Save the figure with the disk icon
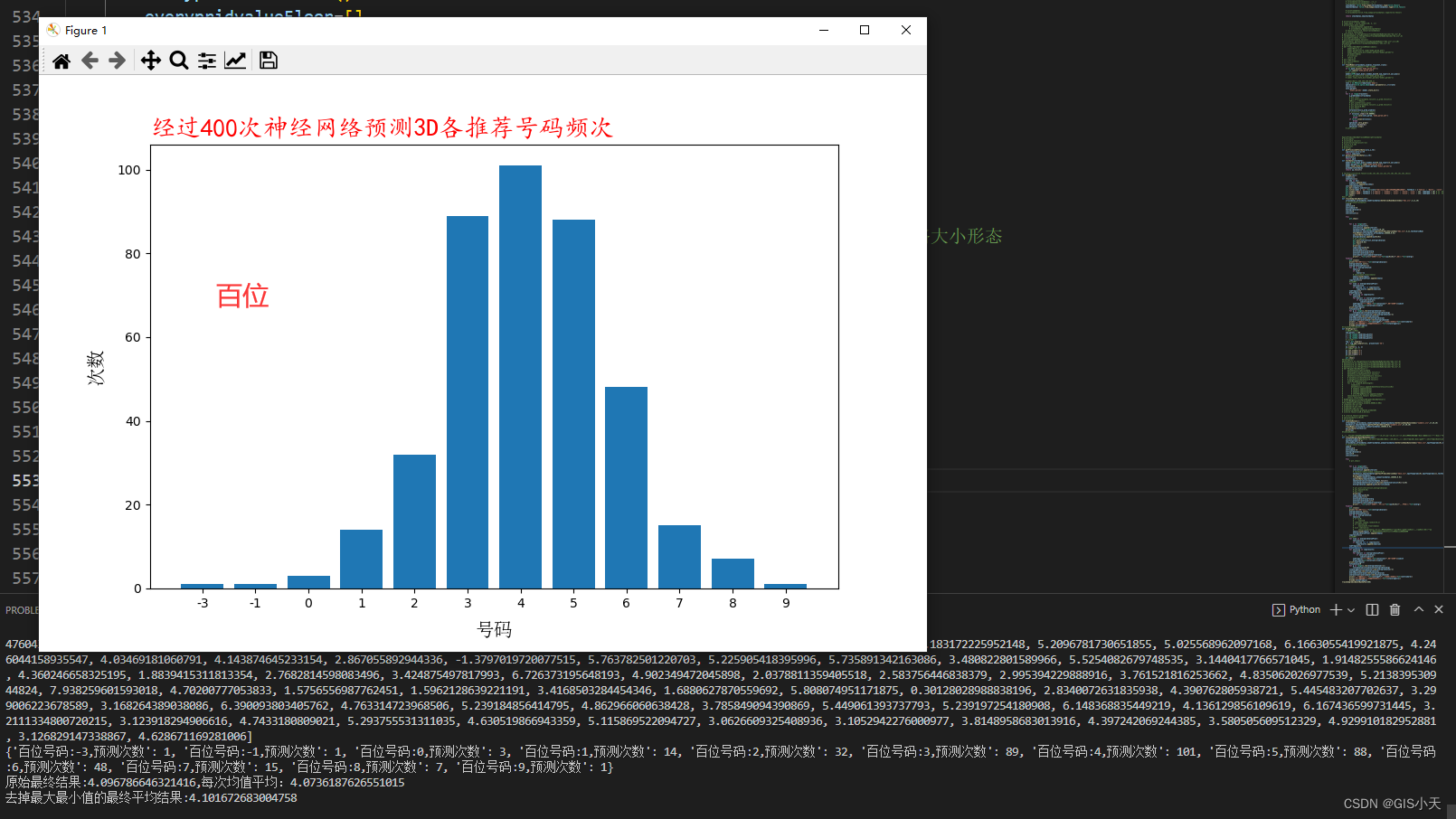This screenshot has height=819, width=1456. 269,61
